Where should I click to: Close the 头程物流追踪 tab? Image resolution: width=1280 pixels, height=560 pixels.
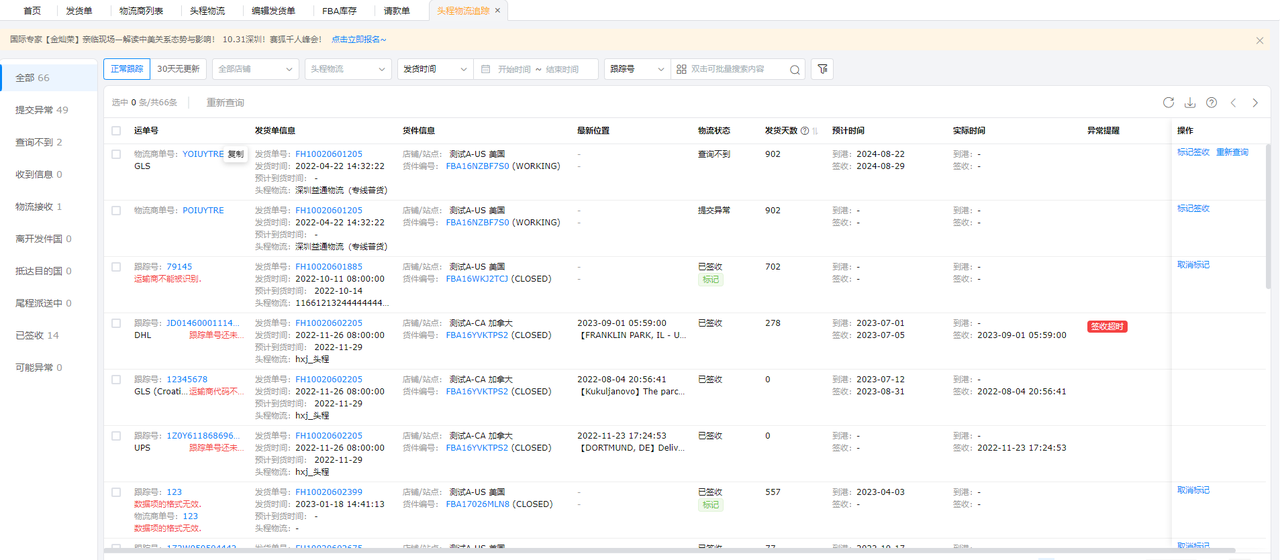(499, 11)
